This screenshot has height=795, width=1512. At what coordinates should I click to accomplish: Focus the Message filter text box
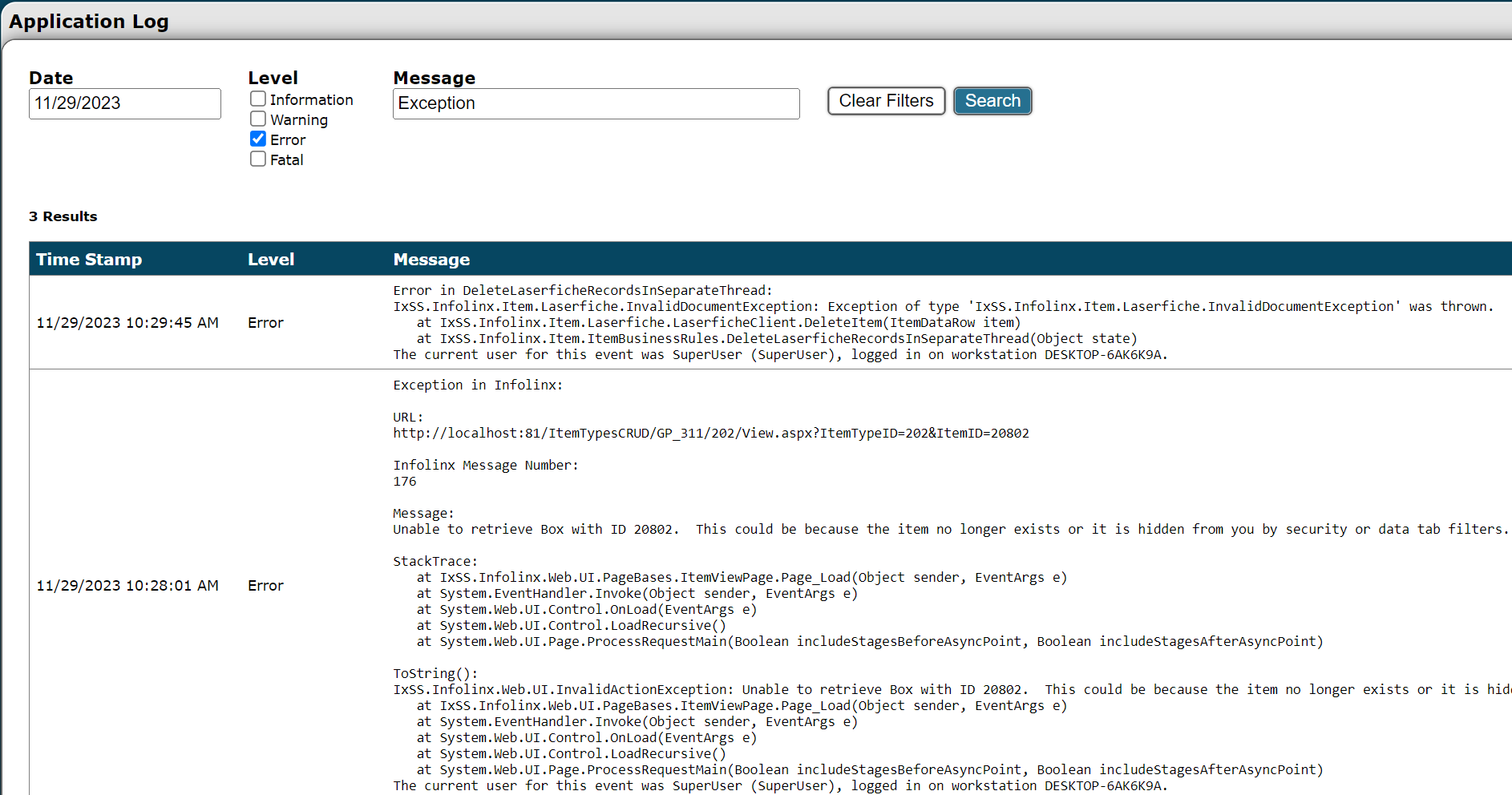click(596, 103)
